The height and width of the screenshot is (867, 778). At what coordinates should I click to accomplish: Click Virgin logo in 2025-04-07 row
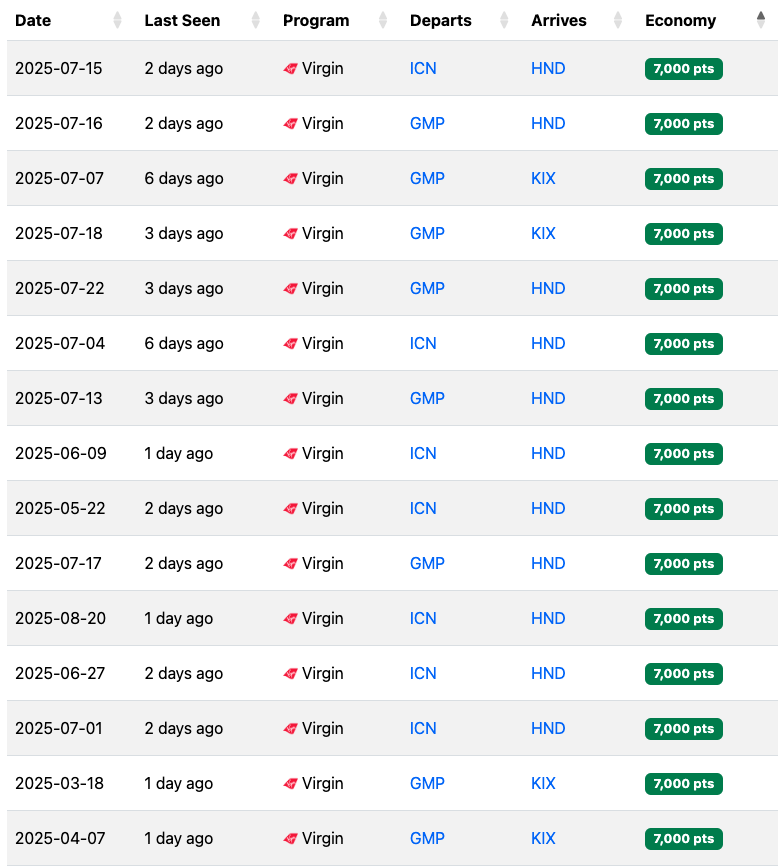290,839
